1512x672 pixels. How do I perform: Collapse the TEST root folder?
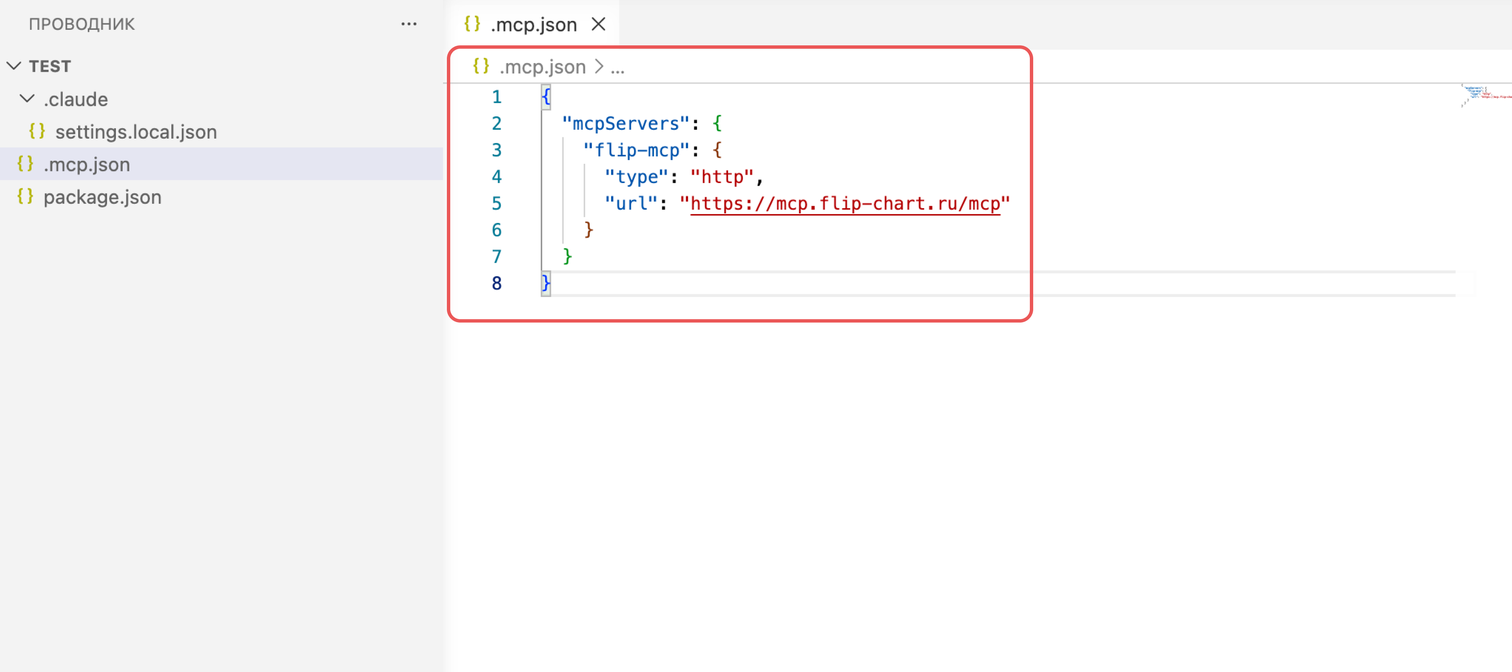coord(14,66)
